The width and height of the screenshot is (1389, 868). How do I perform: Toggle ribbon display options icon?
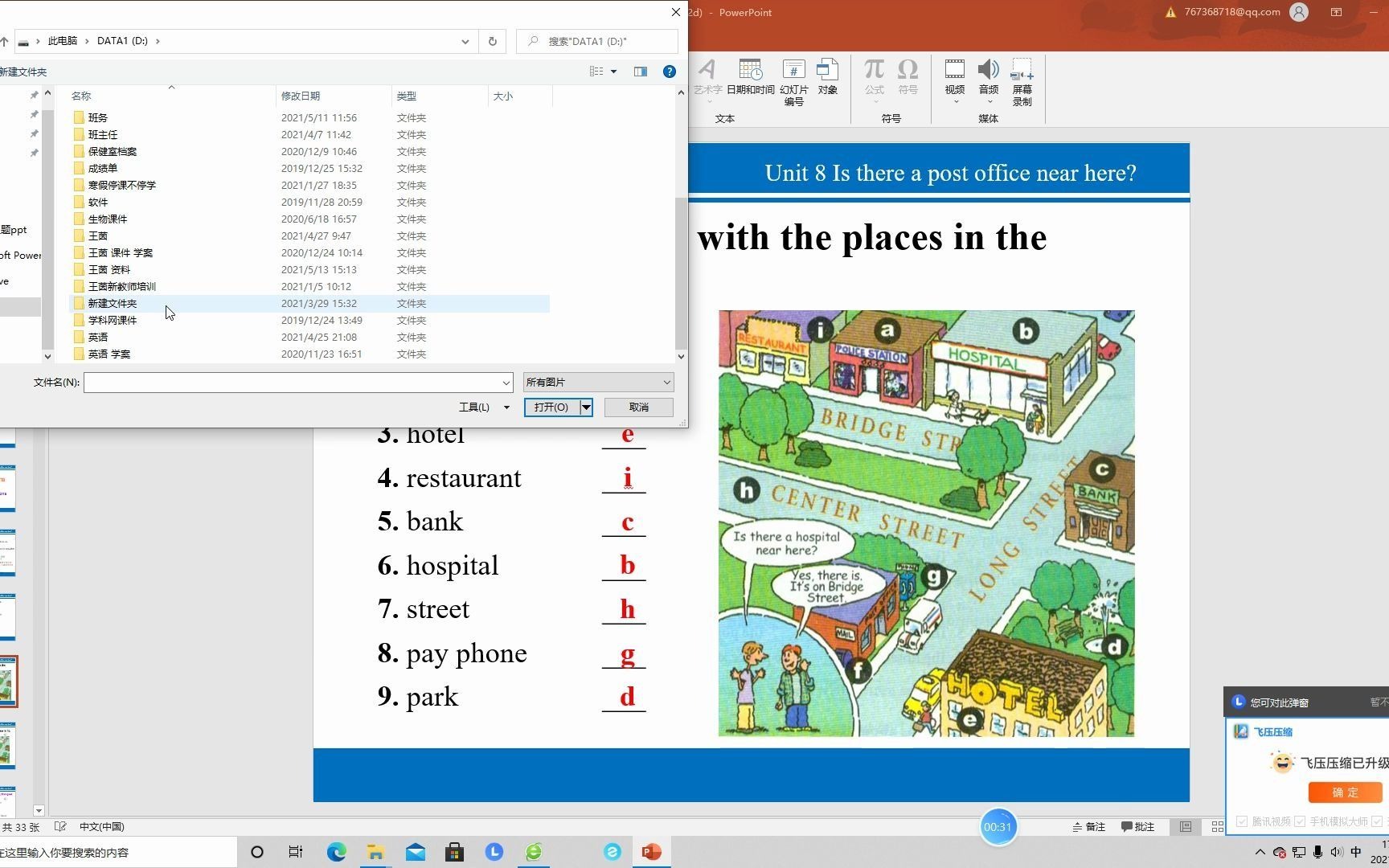pyautogui.click(x=1337, y=12)
